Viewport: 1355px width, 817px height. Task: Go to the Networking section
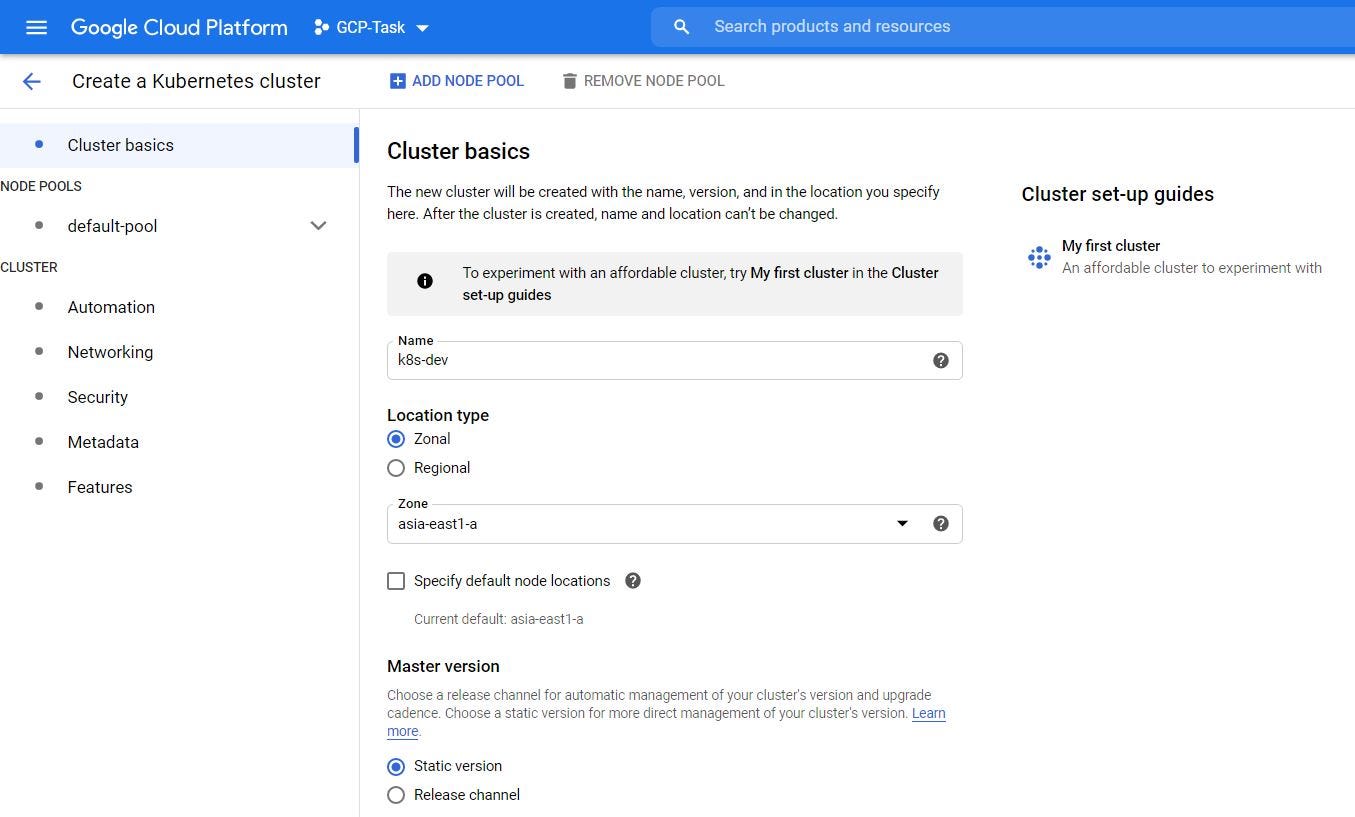pos(178,352)
